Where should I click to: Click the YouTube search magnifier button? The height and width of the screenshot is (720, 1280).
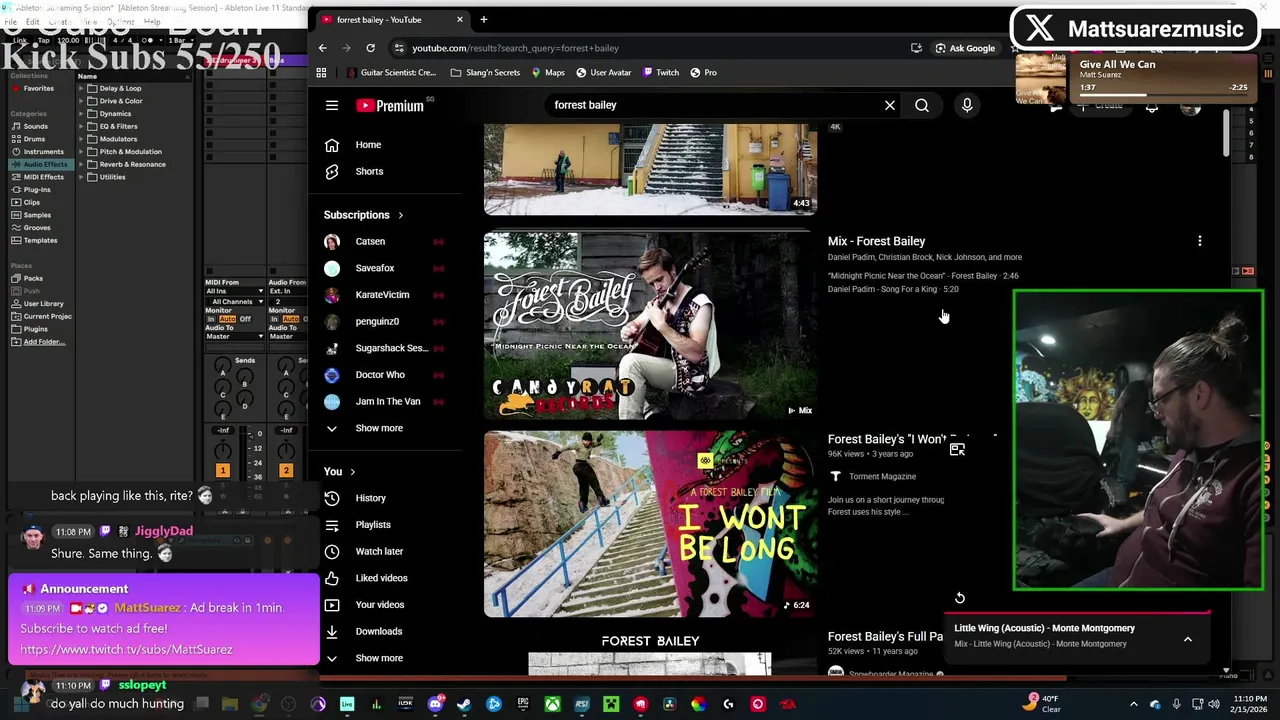[x=921, y=105]
